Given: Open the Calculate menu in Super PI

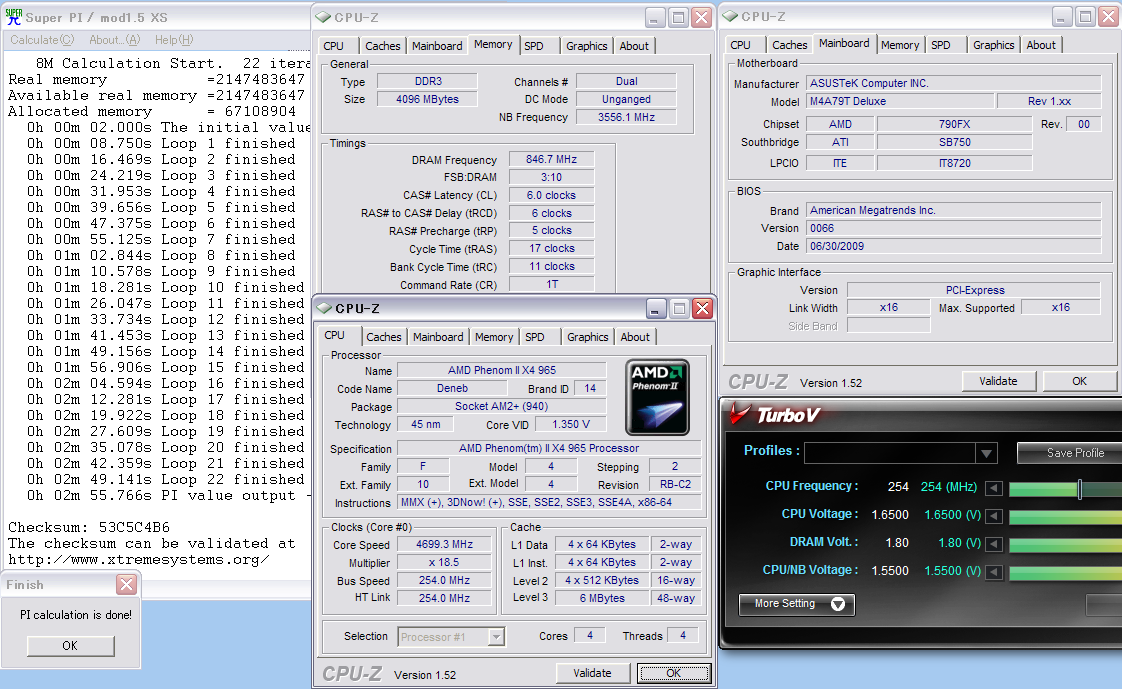Looking at the screenshot, I should pos(42,40).
